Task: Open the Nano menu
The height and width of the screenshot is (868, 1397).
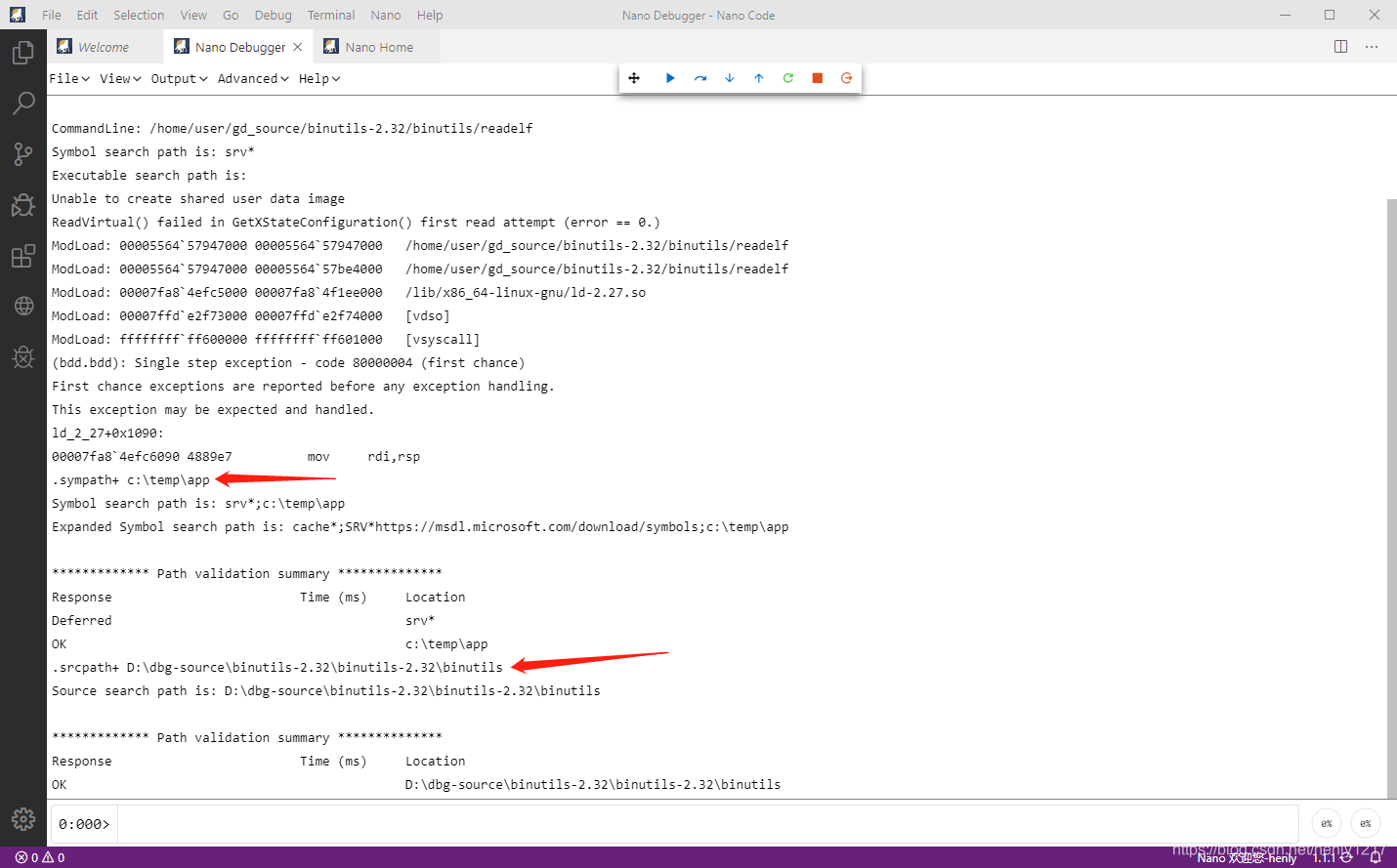Action: point(386,15)
